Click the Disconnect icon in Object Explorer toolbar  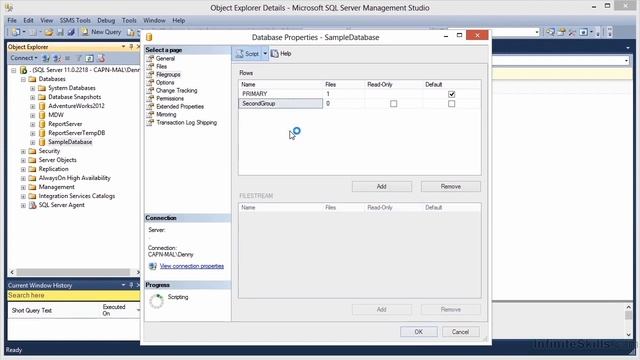pyautogui.click(x=57, y=58)
